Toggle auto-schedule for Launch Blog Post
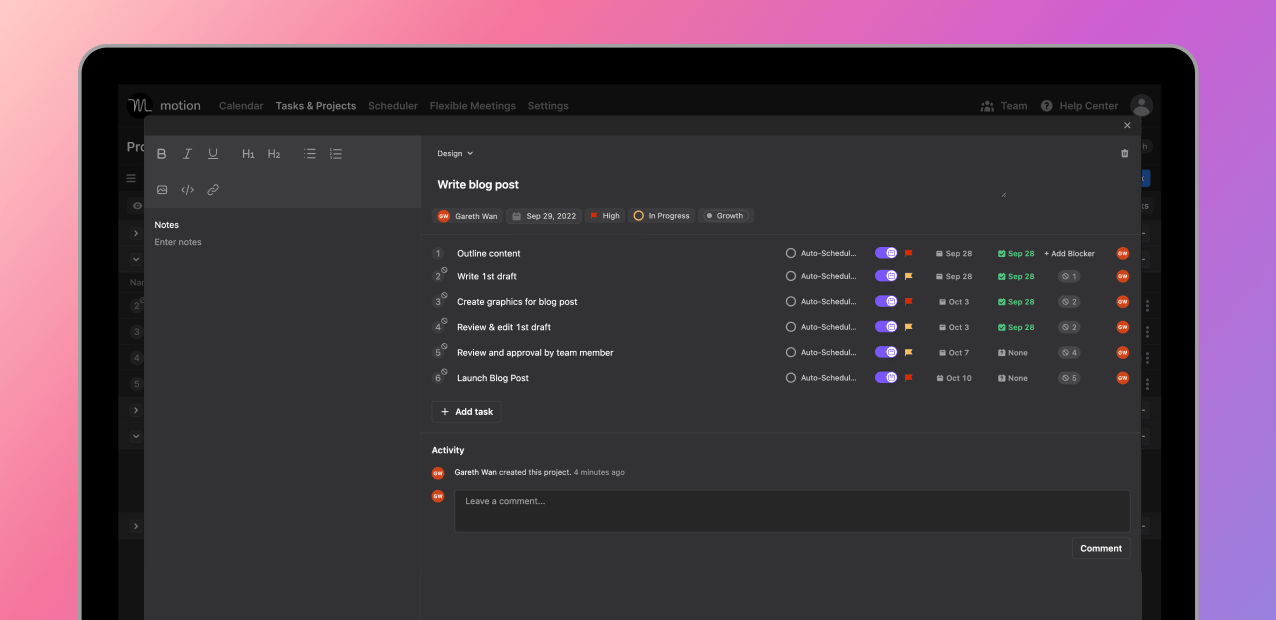The width and height of the screenshot is (1276, 620). click(886, 378)
